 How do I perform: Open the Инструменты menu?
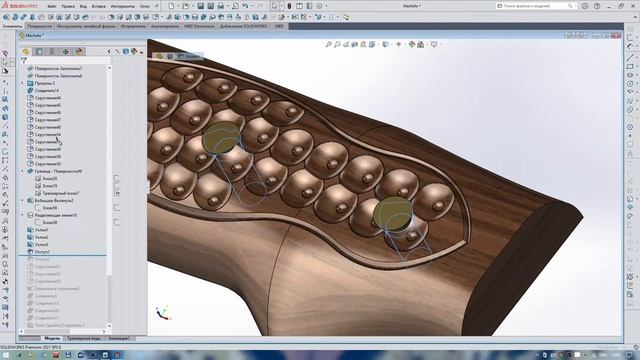click(x=122, y=7)
